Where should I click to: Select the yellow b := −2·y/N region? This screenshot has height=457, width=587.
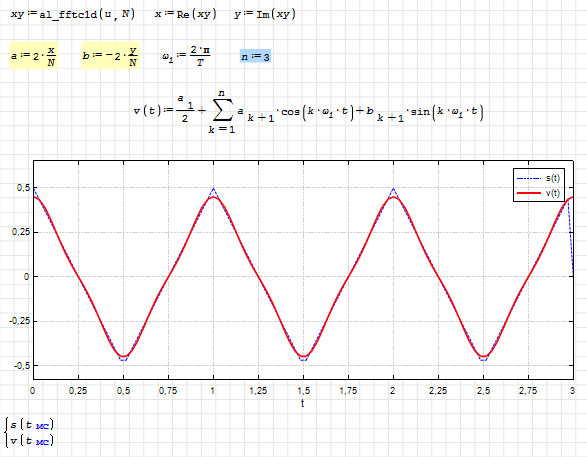[x=110, y=55]
